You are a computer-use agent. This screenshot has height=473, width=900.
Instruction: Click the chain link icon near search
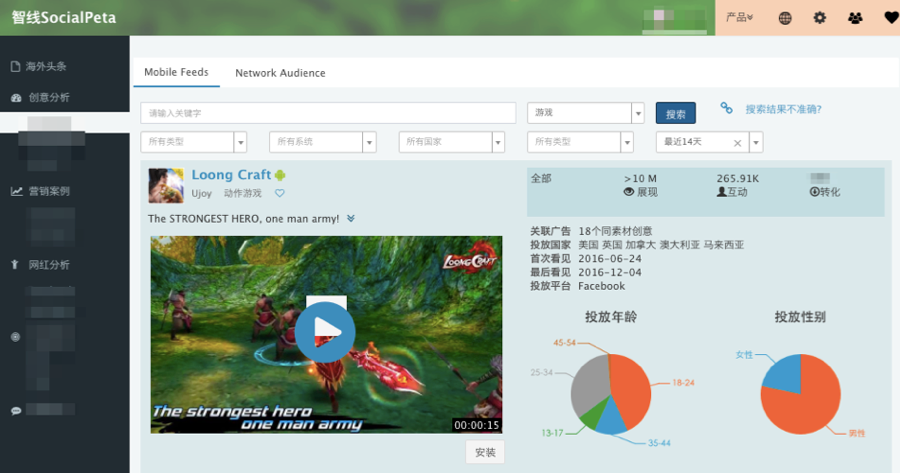(727, 109)
